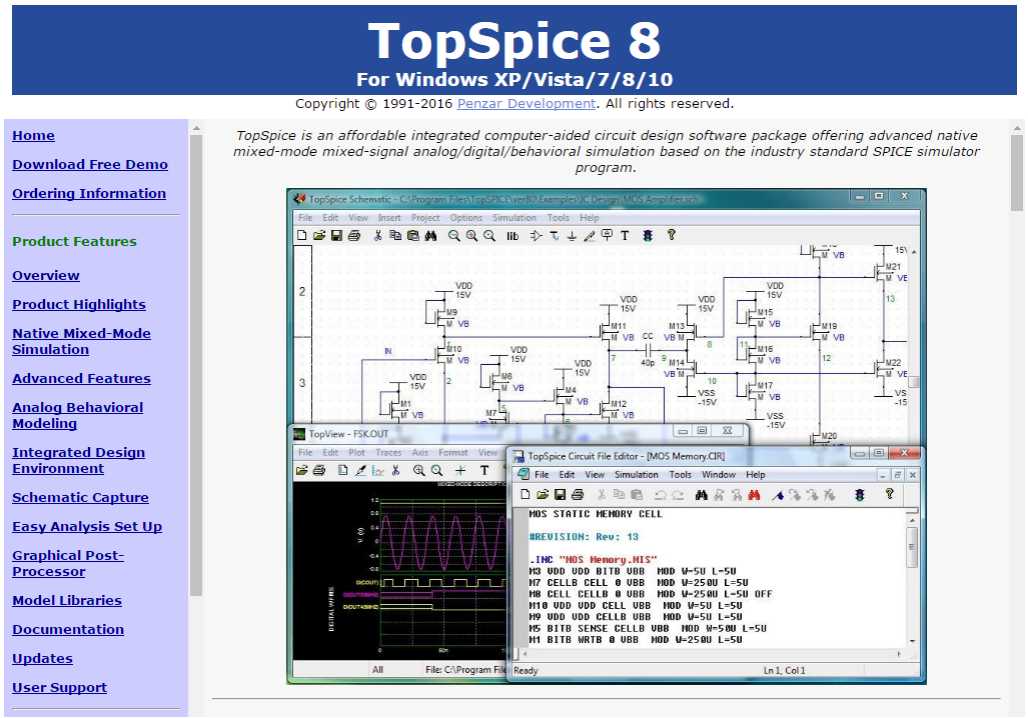Open Download Free Demo link
This screenshot has height=718, width=1028.
(90, 165)
